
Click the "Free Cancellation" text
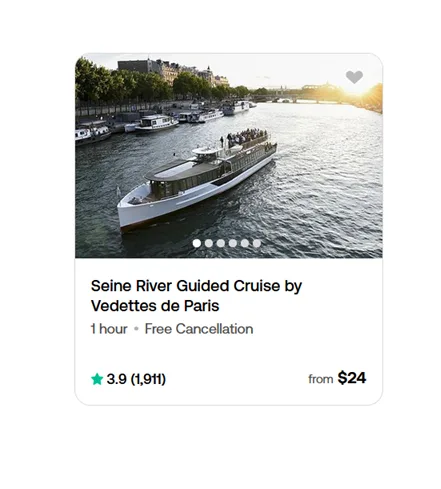pyautogui.click(x=199, y=329)
